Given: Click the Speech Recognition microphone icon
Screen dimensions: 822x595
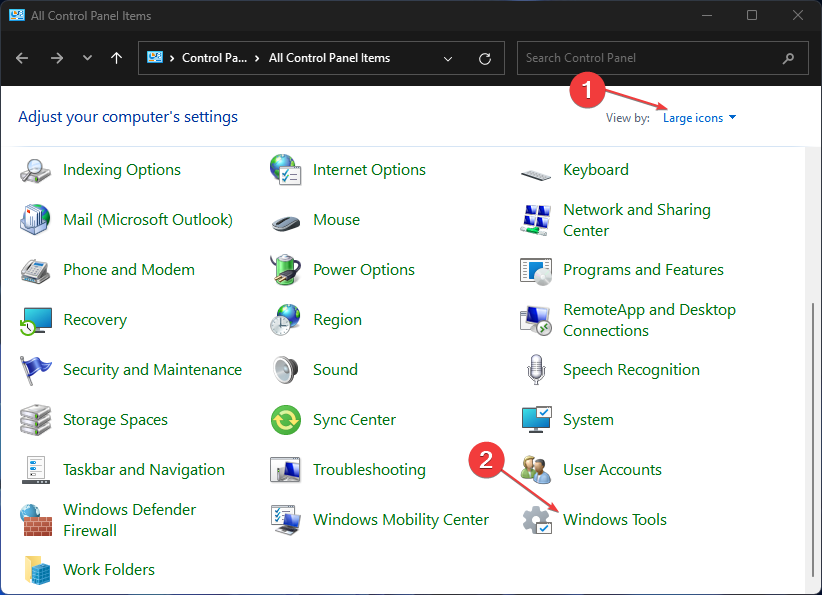Looking at the screenshot, I should (536, 370).
